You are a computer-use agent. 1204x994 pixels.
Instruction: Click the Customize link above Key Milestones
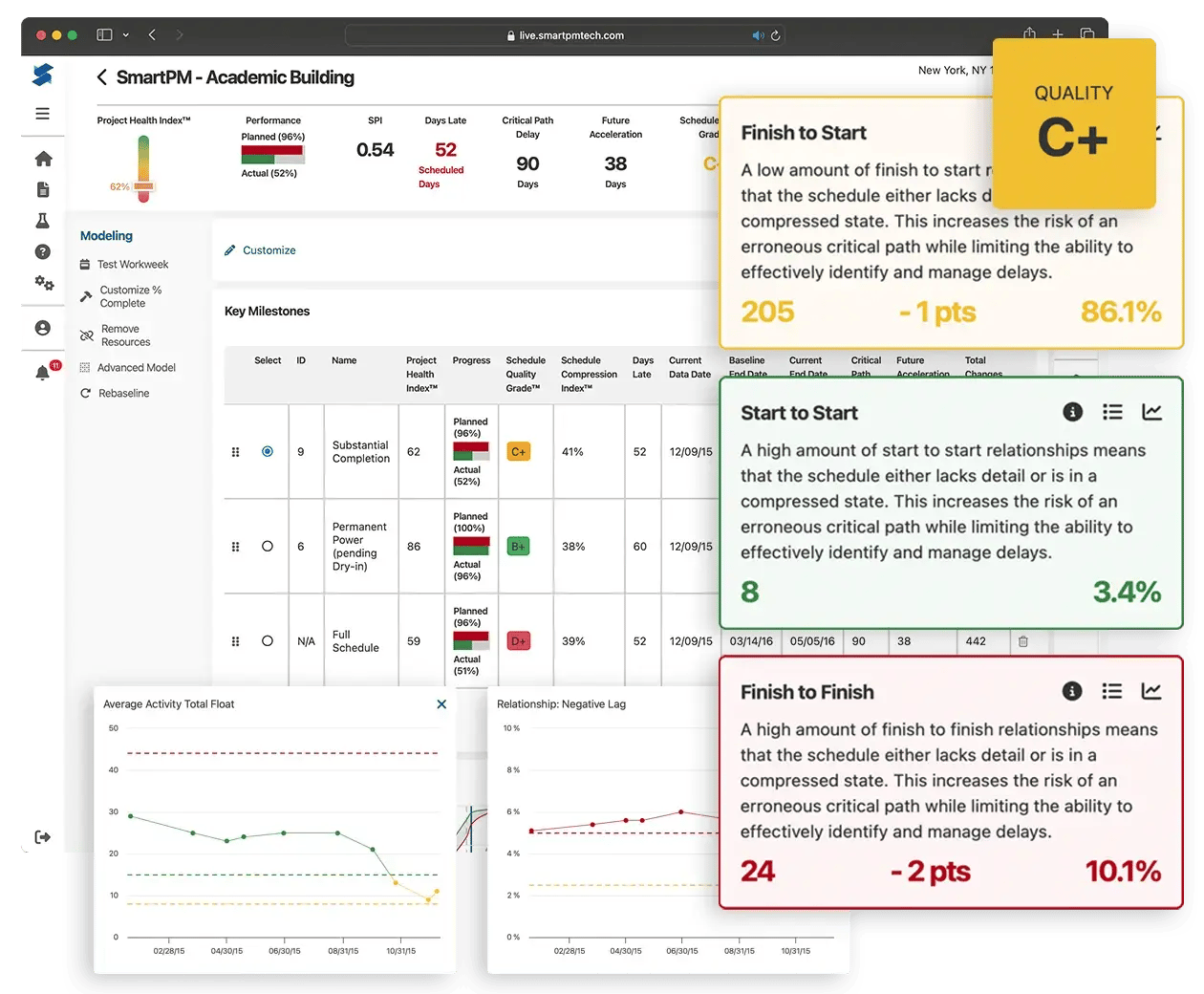tap(269, 250)
